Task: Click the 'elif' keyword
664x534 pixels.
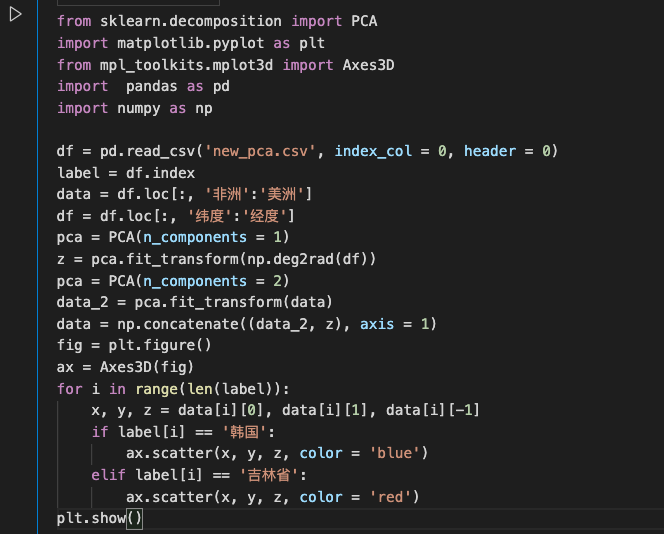Action: 108,475
